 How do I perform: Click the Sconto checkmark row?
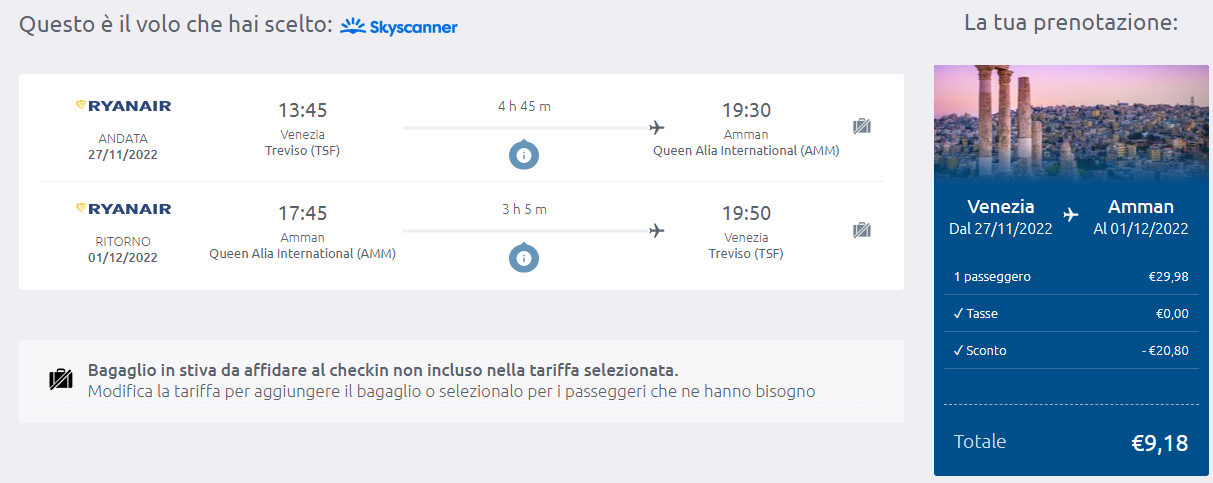point(1071,351)
